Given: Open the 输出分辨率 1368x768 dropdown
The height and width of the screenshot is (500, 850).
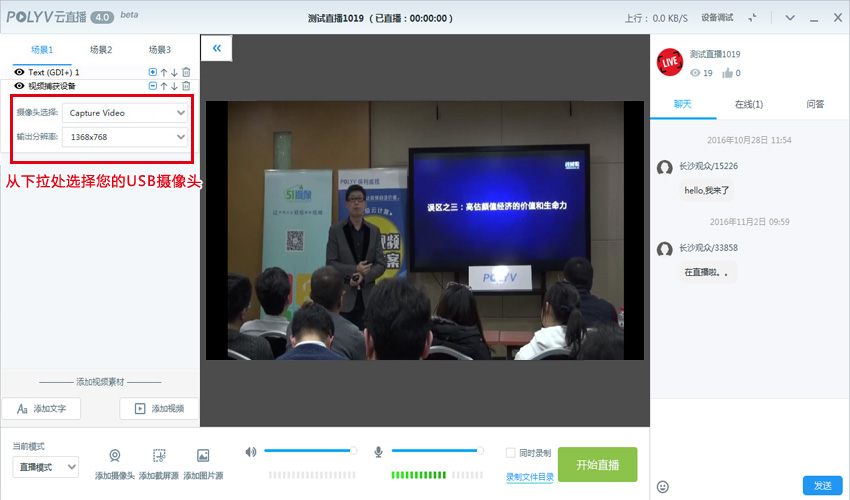Looking at the screenshot, I should click(125, 137).
